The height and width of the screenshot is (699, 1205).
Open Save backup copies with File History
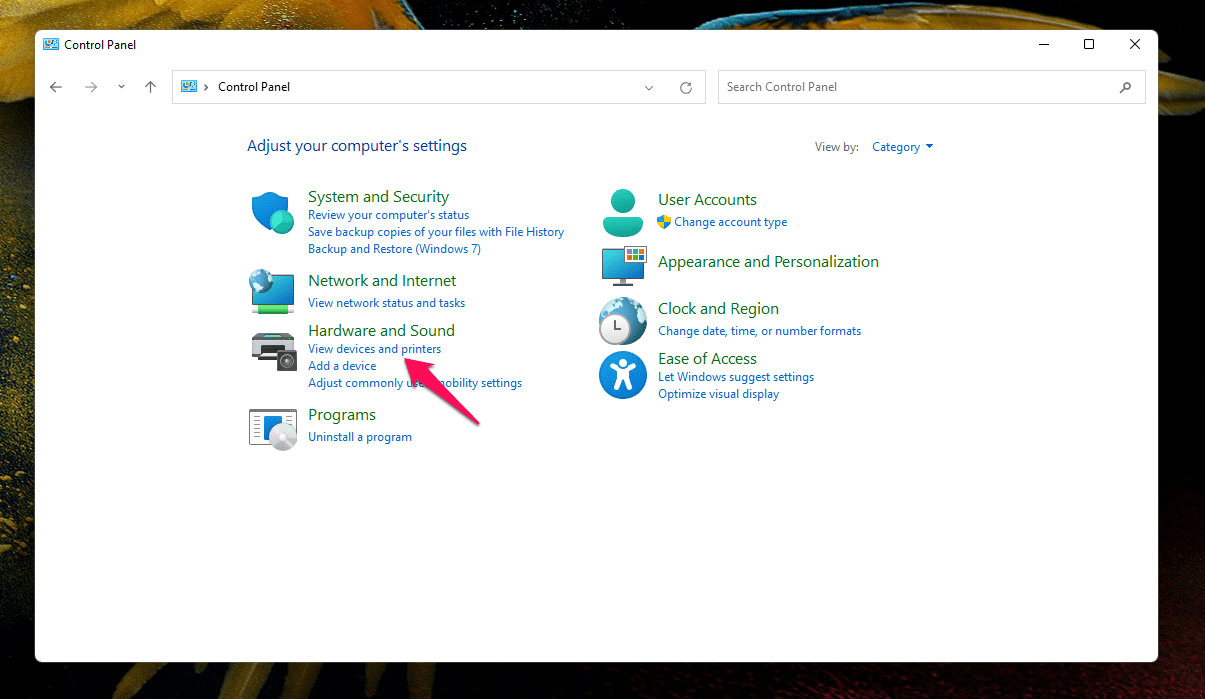coord(436,232)
